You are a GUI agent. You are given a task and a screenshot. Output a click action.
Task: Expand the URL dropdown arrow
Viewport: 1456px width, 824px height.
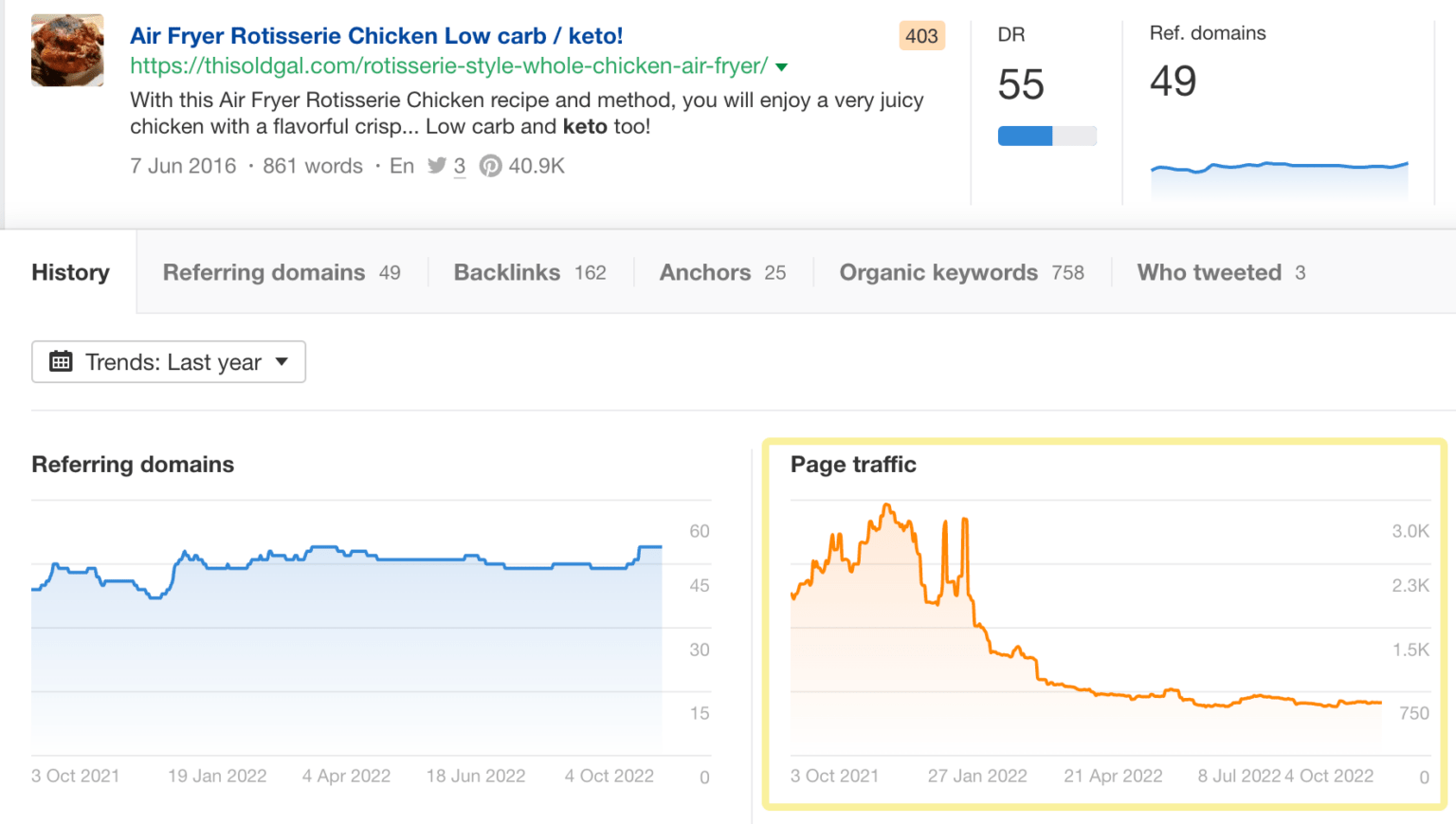click(782, 67)
